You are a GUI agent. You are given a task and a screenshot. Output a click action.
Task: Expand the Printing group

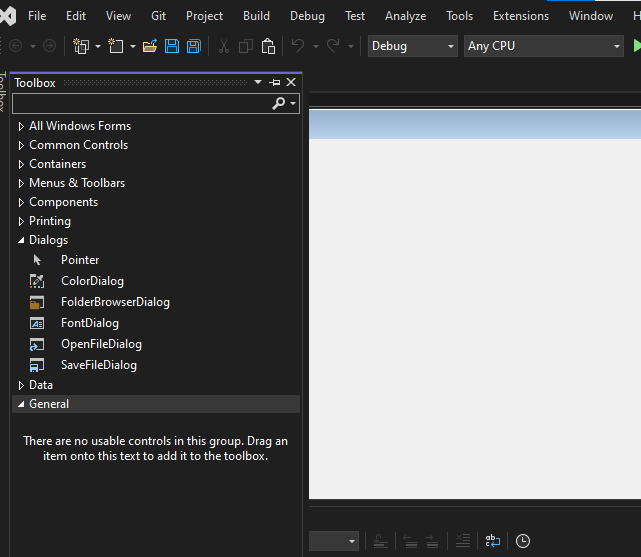click(21, 221)
